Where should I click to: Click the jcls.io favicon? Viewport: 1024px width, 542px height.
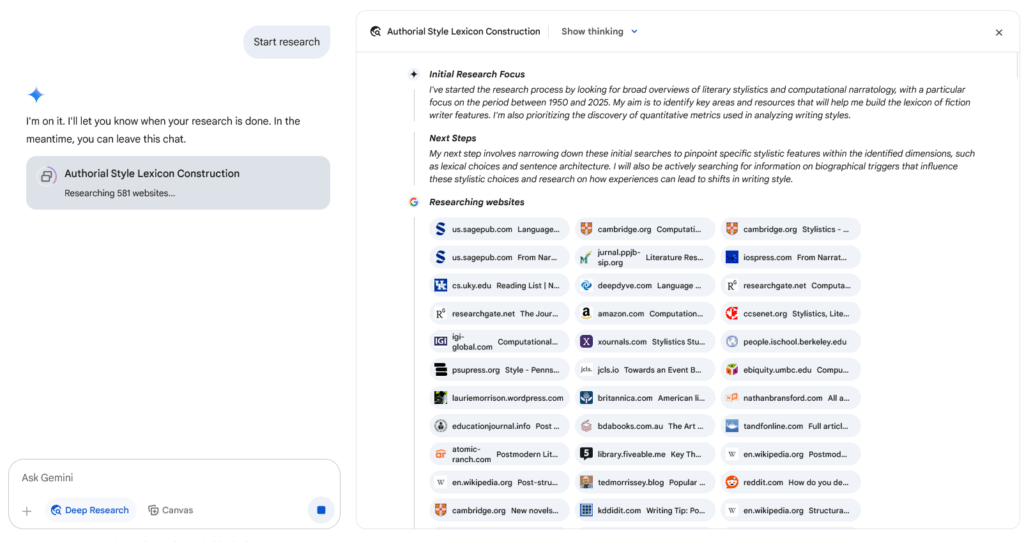click(x=586, y=370)
